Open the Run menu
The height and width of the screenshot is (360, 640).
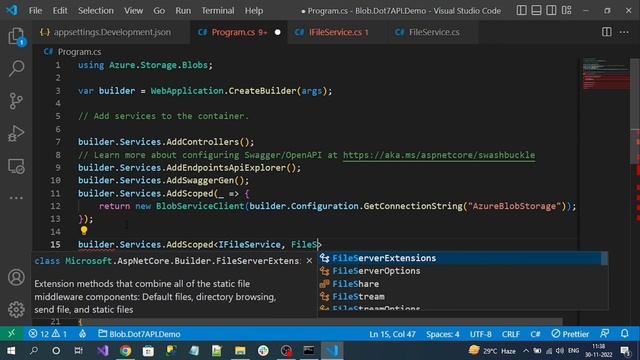click(183, 11)
